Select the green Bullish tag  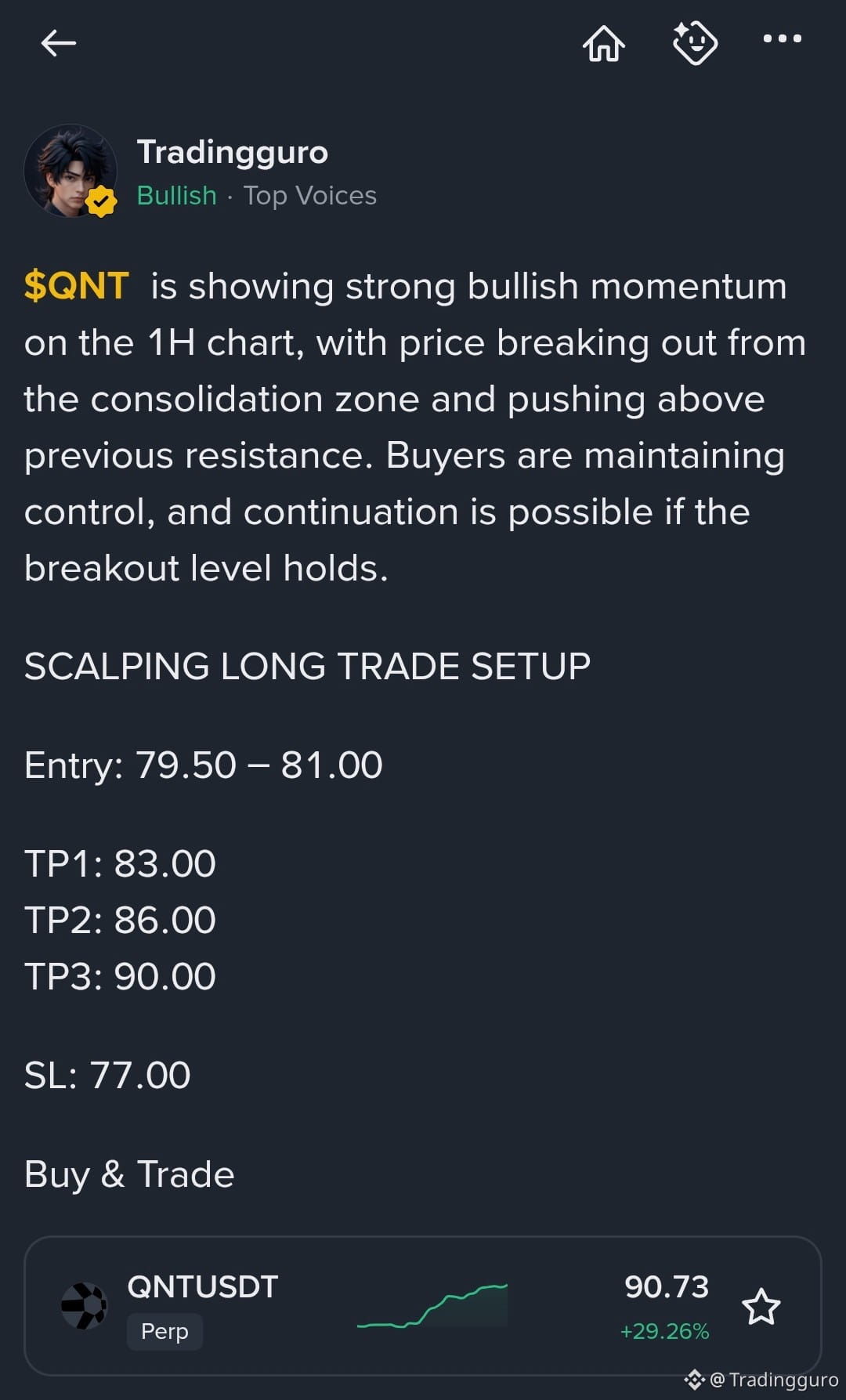[x=177, y=195]
